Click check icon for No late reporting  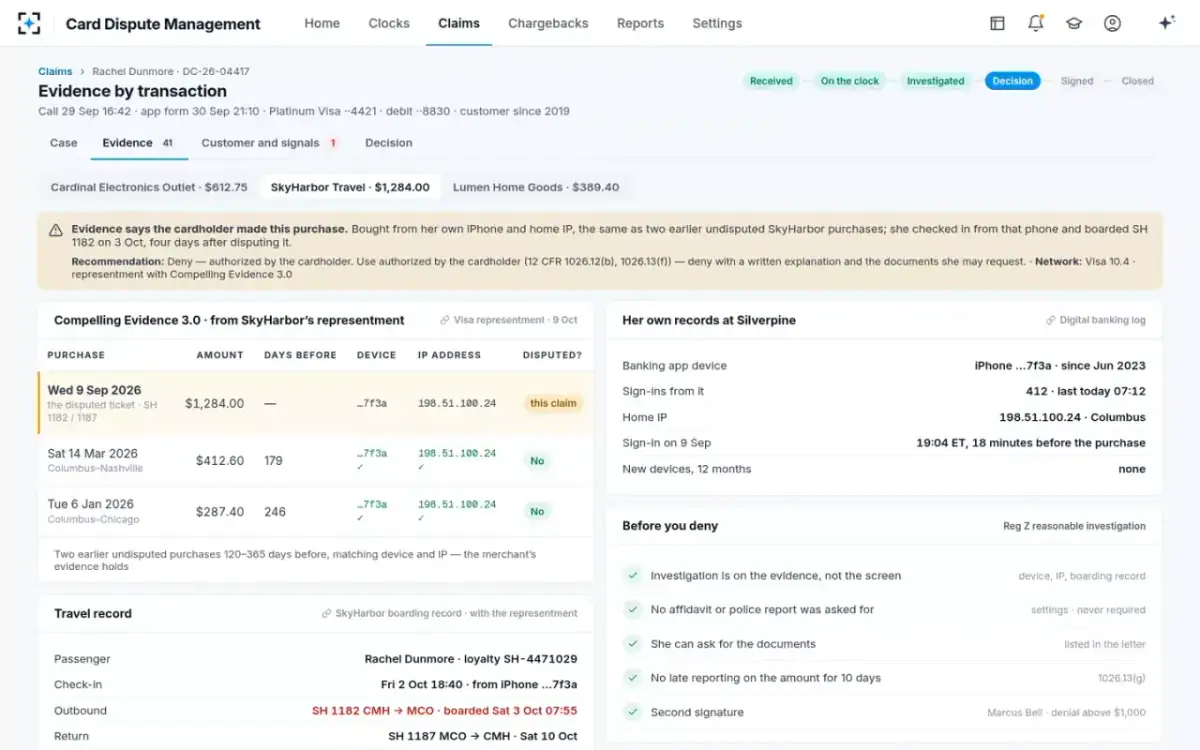pos(632,678)
